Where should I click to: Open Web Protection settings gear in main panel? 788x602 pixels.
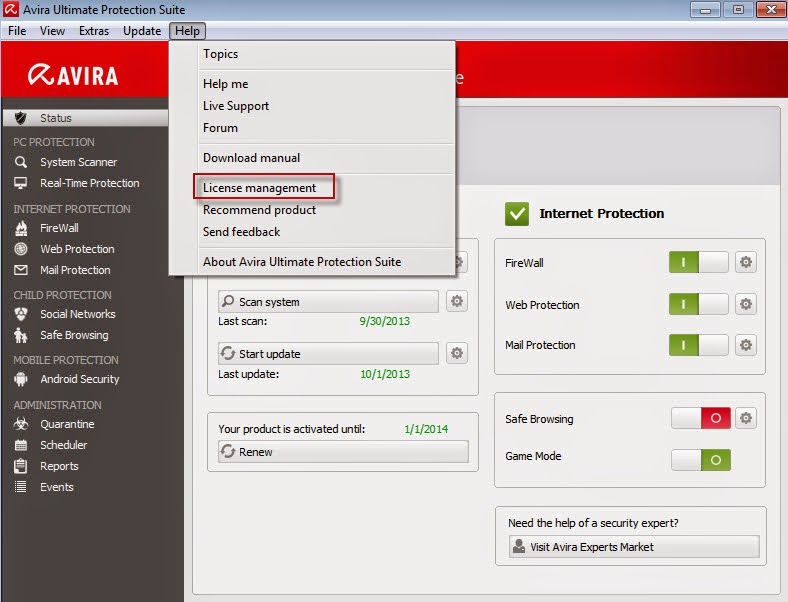pos(746,304)
